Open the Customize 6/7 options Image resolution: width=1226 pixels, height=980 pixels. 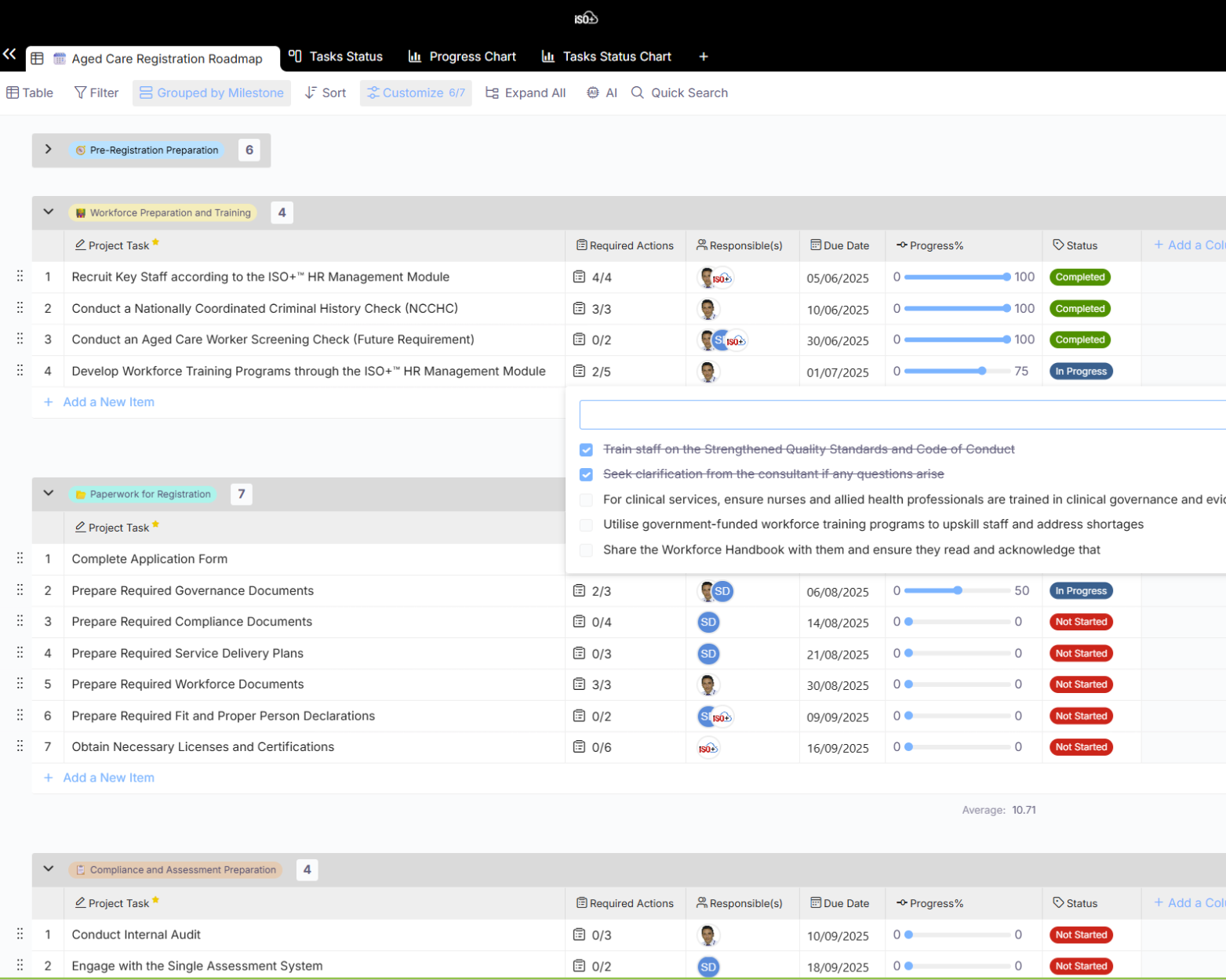click(416, 93)
